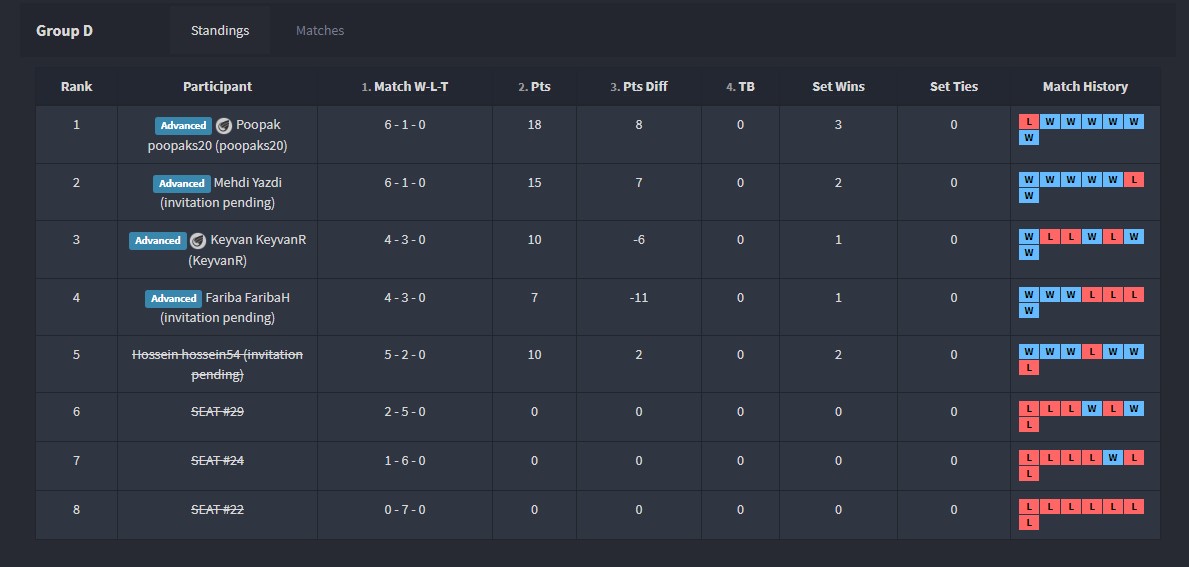The width and height of the screenshot is (1189, 567).
Task: Click the only red L box in Poopak's match history
Action: [x=1028, y=122]
